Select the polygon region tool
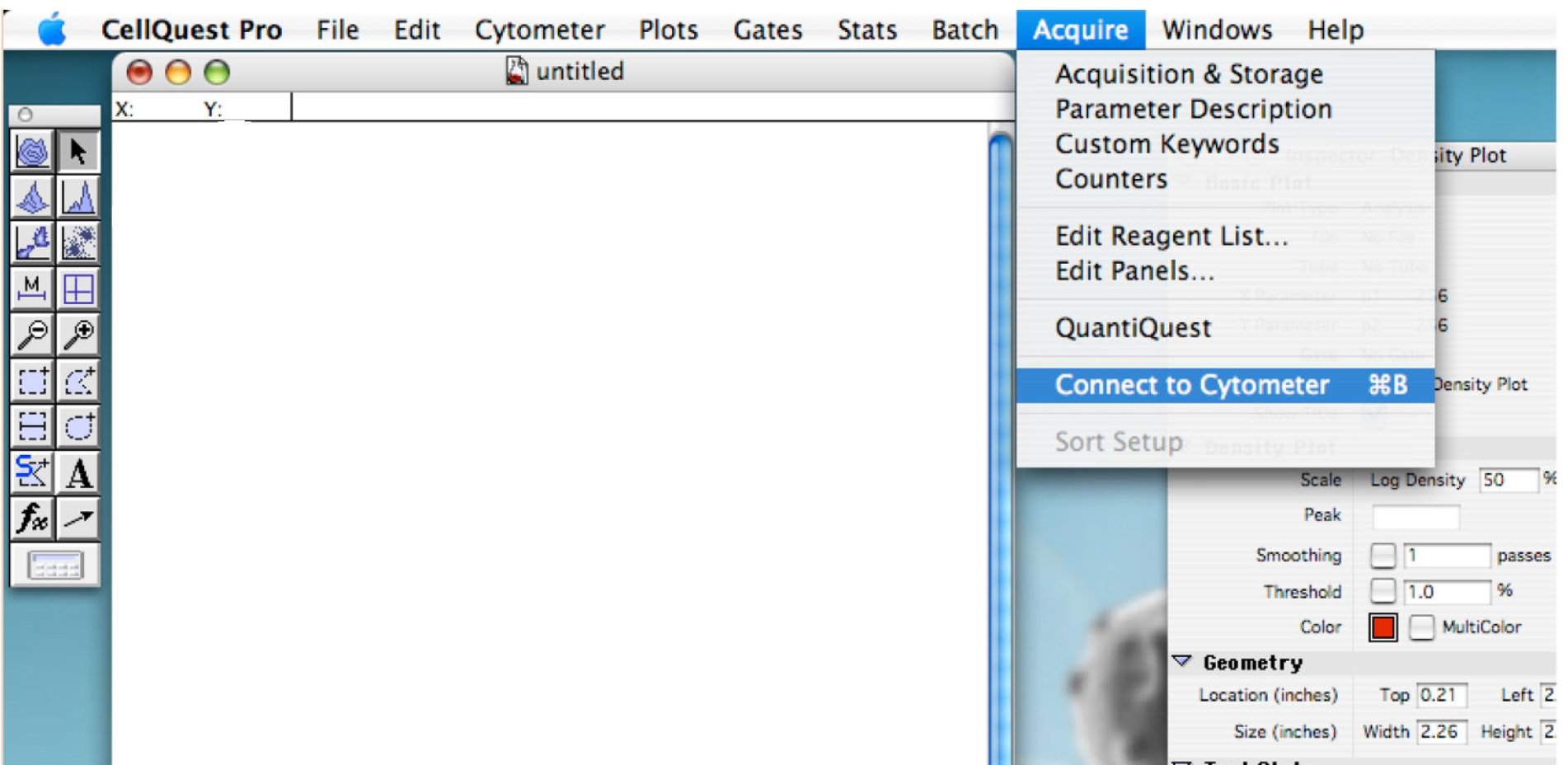Image resolution: width=1568 pixels, height=765 pixels. pyautogui.click(x=78, y=381)
